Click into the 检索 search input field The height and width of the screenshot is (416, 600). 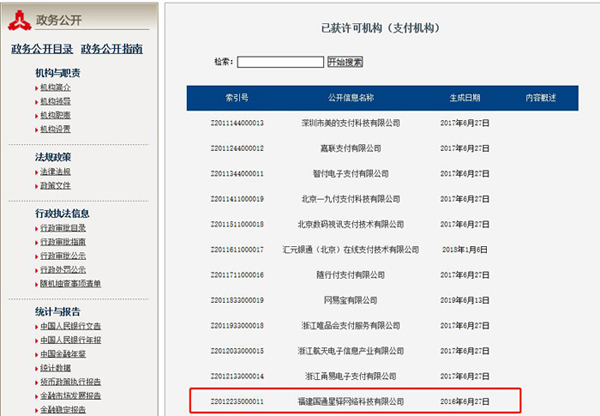(280, 62)
